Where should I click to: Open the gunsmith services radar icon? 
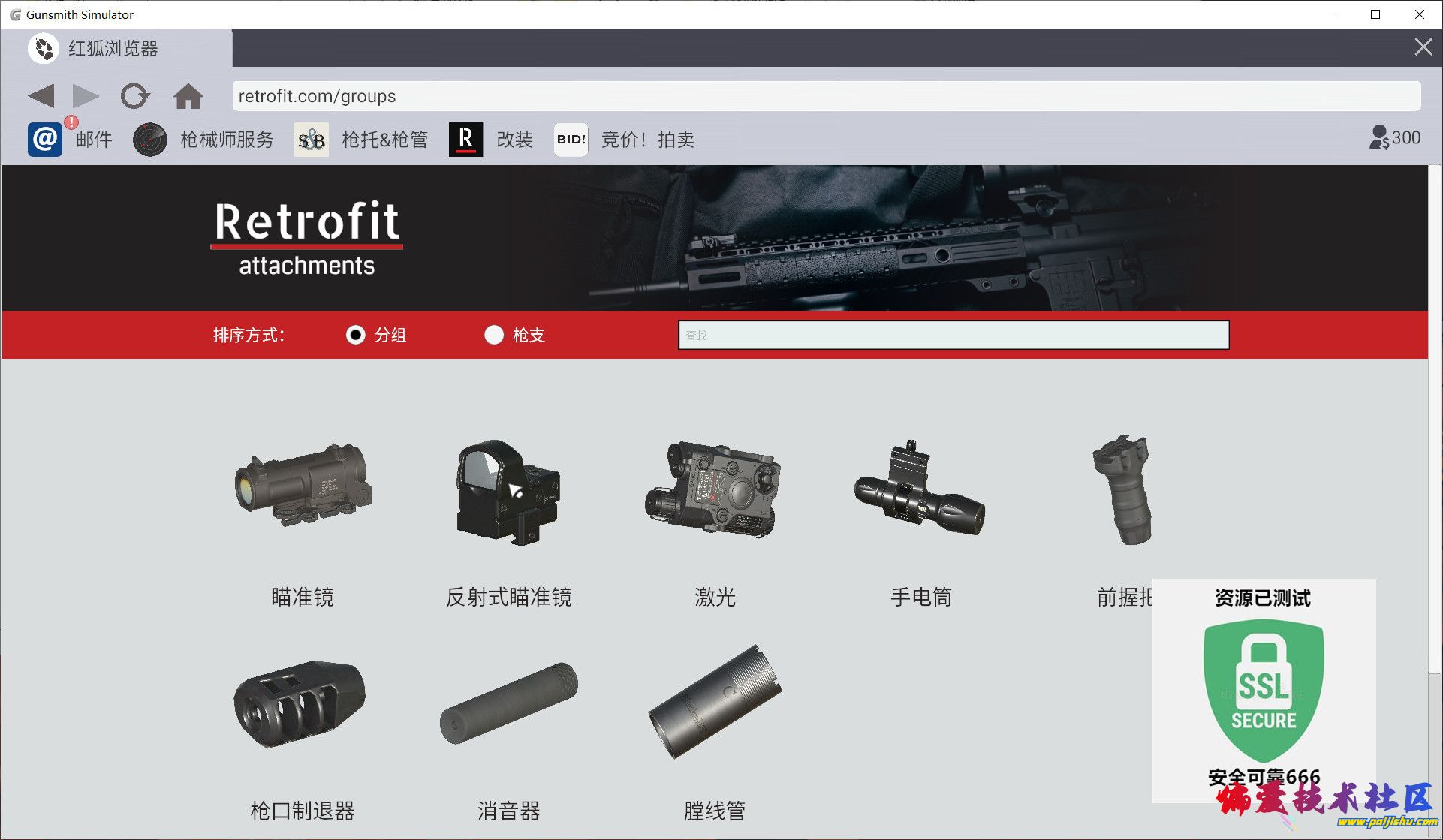pos(149,140)
